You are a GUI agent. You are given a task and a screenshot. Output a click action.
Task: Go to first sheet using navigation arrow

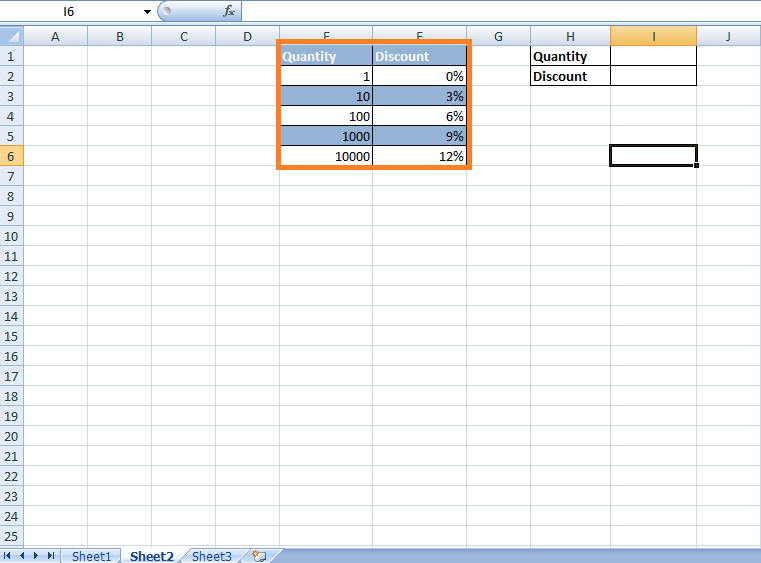pos(9,556)
